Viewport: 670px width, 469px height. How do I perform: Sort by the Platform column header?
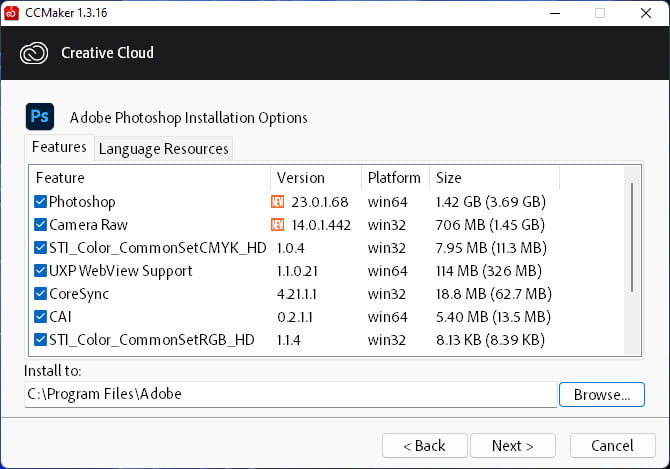pos(395,178)
